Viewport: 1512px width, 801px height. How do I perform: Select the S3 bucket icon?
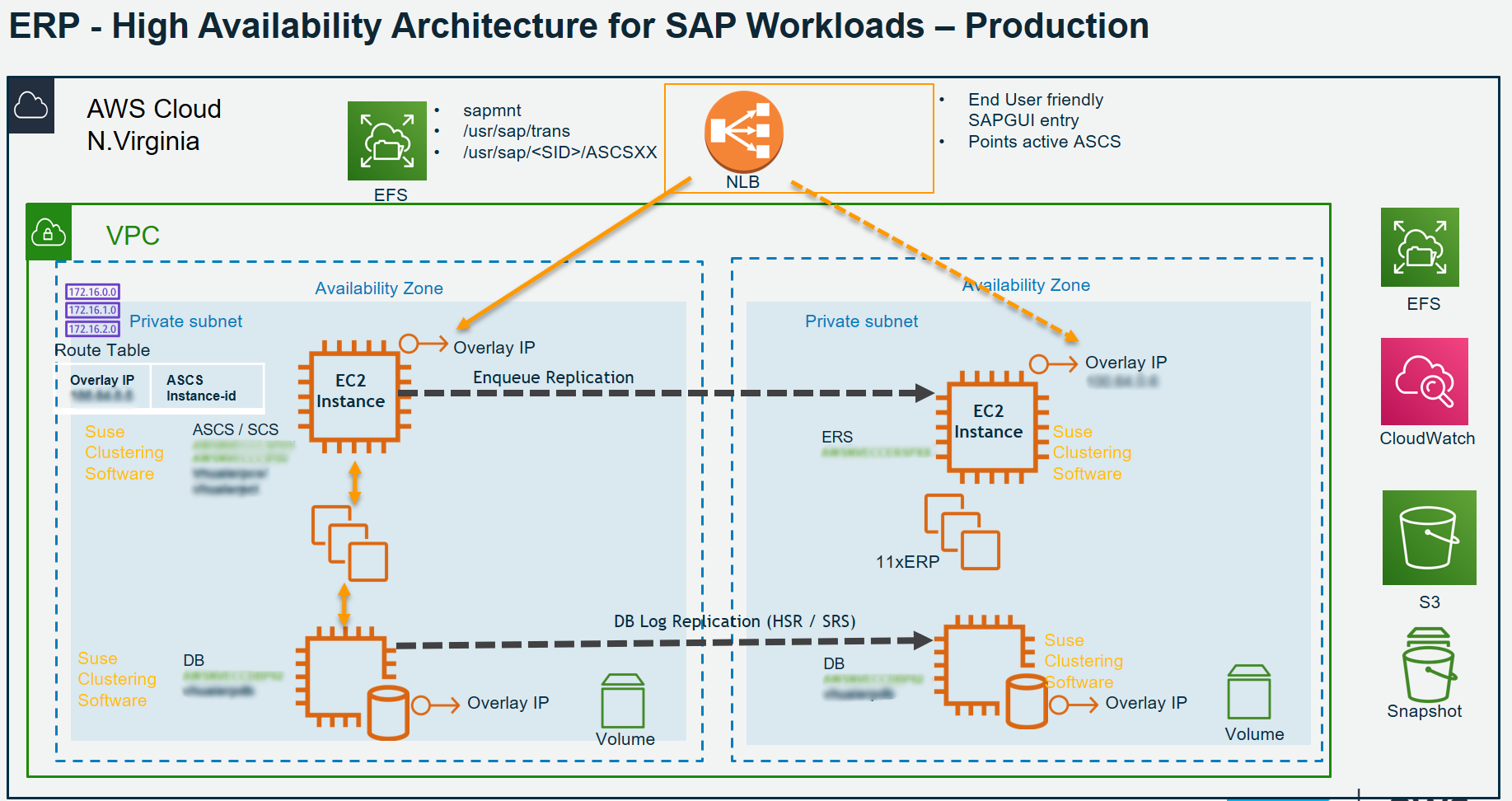pyautogui.click(x=1428, y=537)
